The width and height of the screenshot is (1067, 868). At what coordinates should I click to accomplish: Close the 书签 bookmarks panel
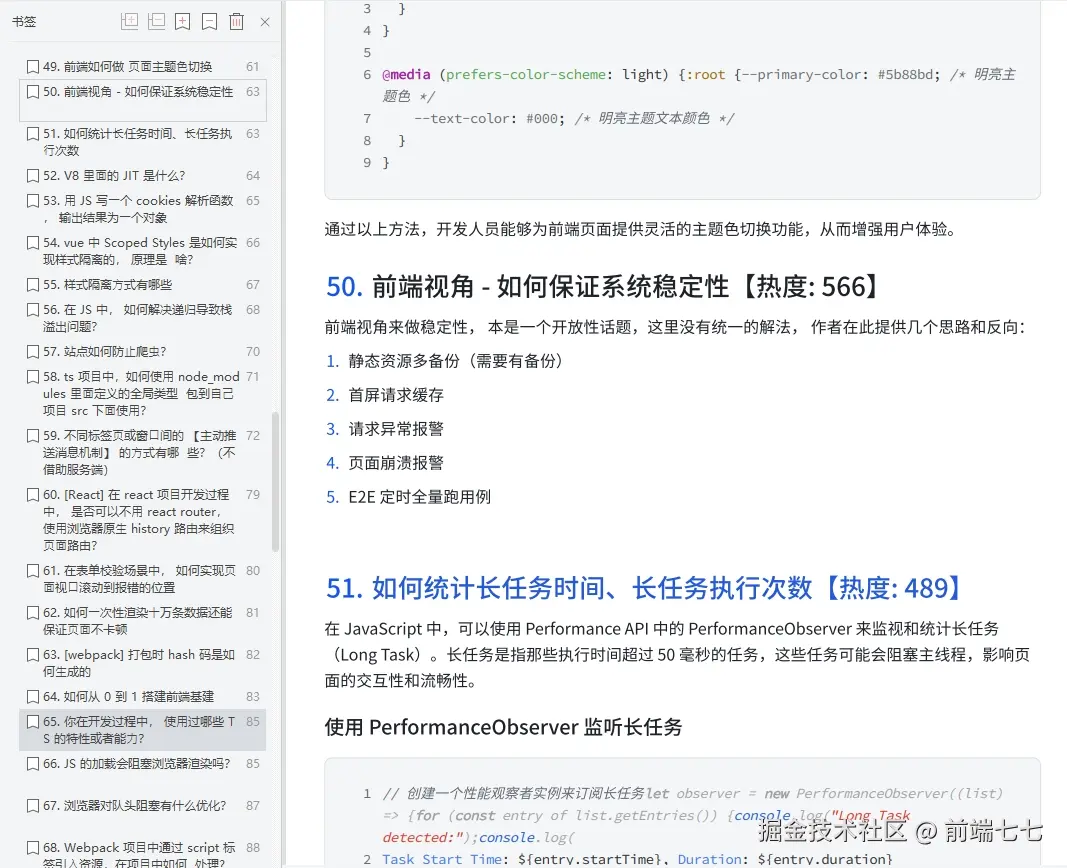click(263, 21)
